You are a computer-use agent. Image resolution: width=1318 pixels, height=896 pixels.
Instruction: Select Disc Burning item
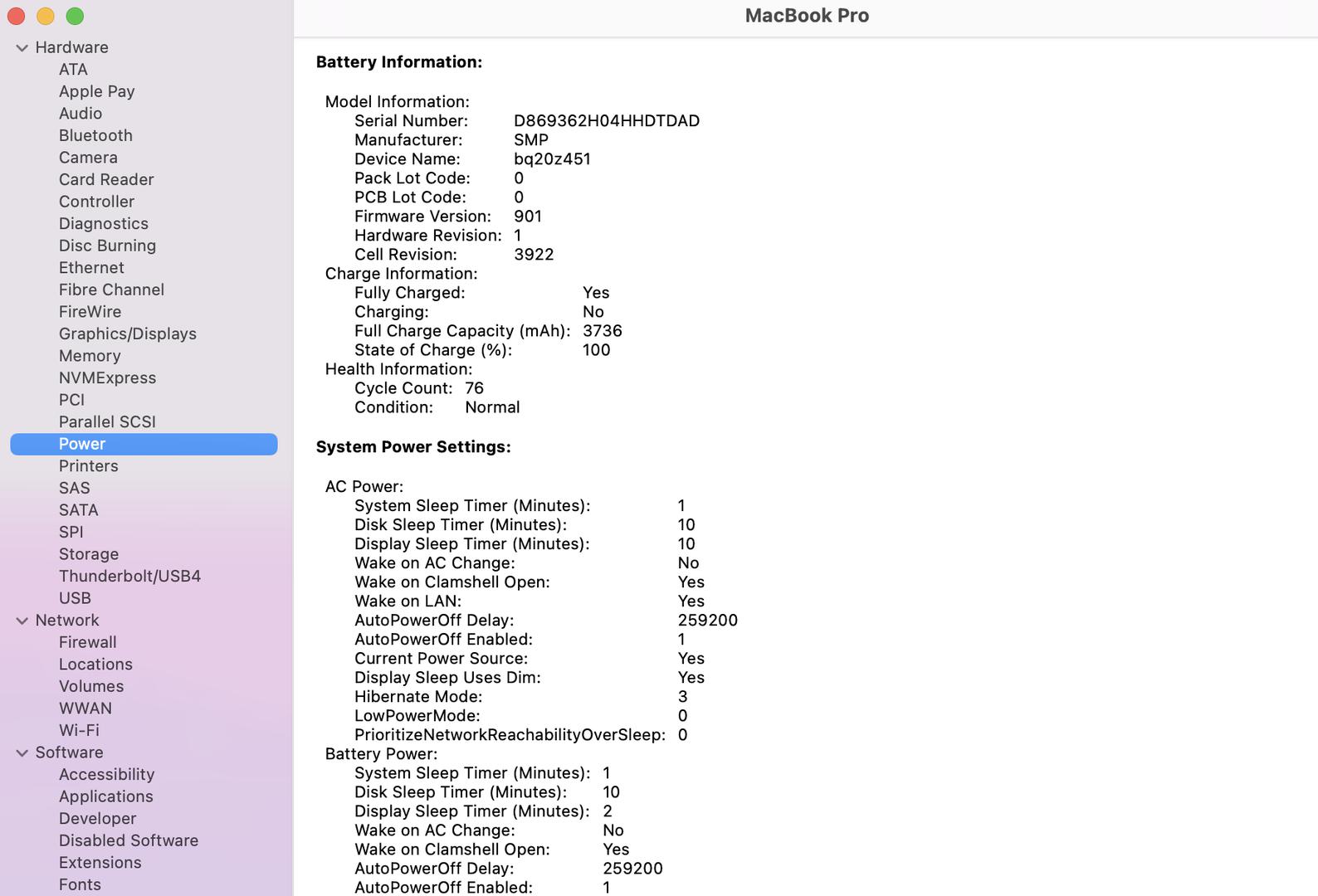click(x=107, y=246)
